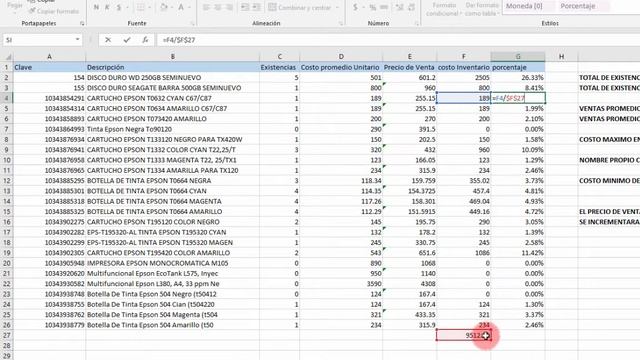Apply thousands separator style (000)
Screen dimensions: 640x360
(x=384, y=7)
